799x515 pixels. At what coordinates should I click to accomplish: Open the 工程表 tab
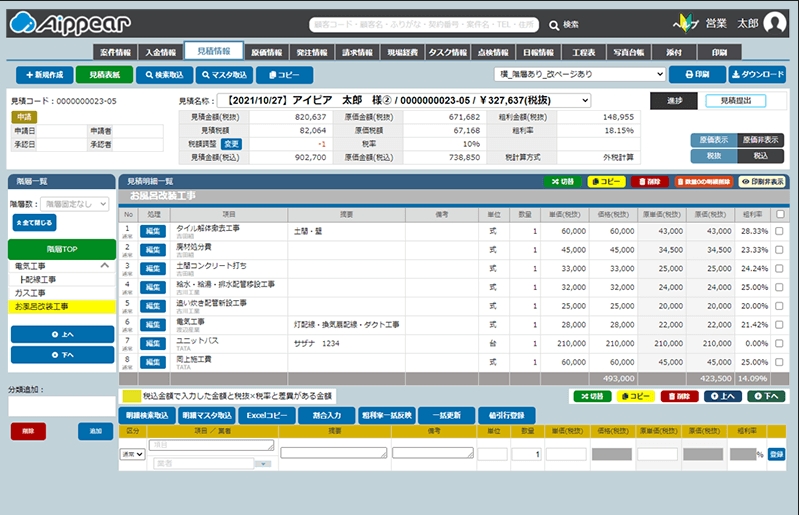pyautogui.click(x=577, y=52)
